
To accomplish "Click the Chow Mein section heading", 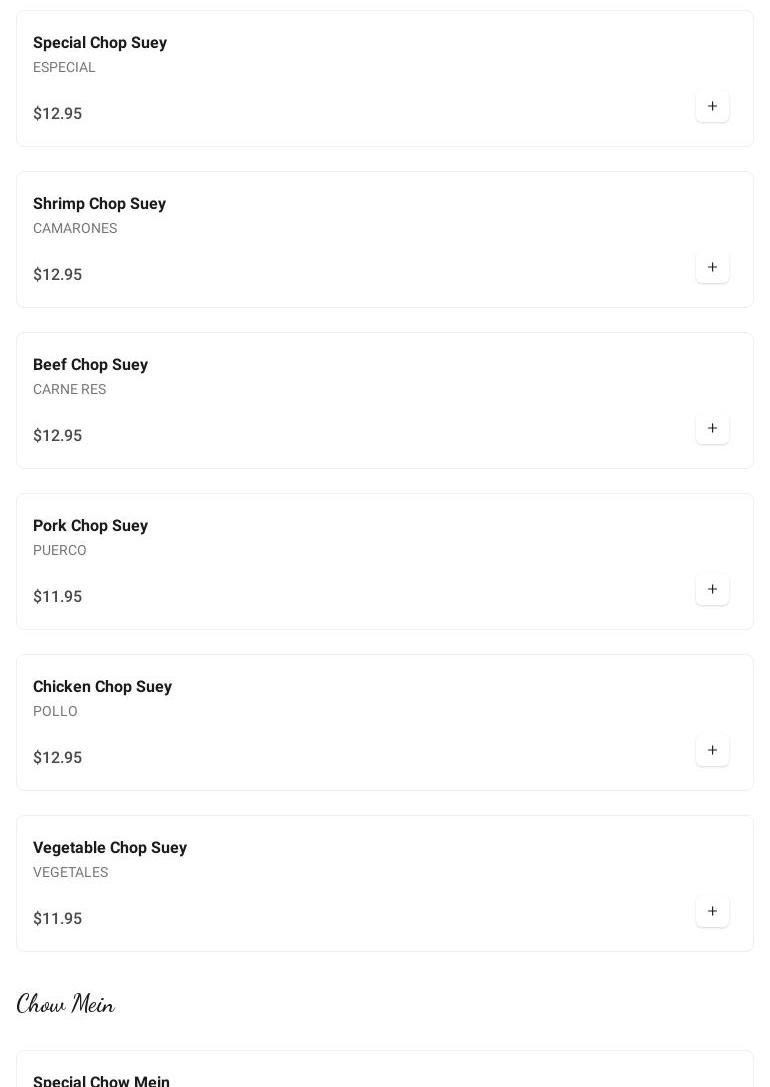I will point(66,1004).
